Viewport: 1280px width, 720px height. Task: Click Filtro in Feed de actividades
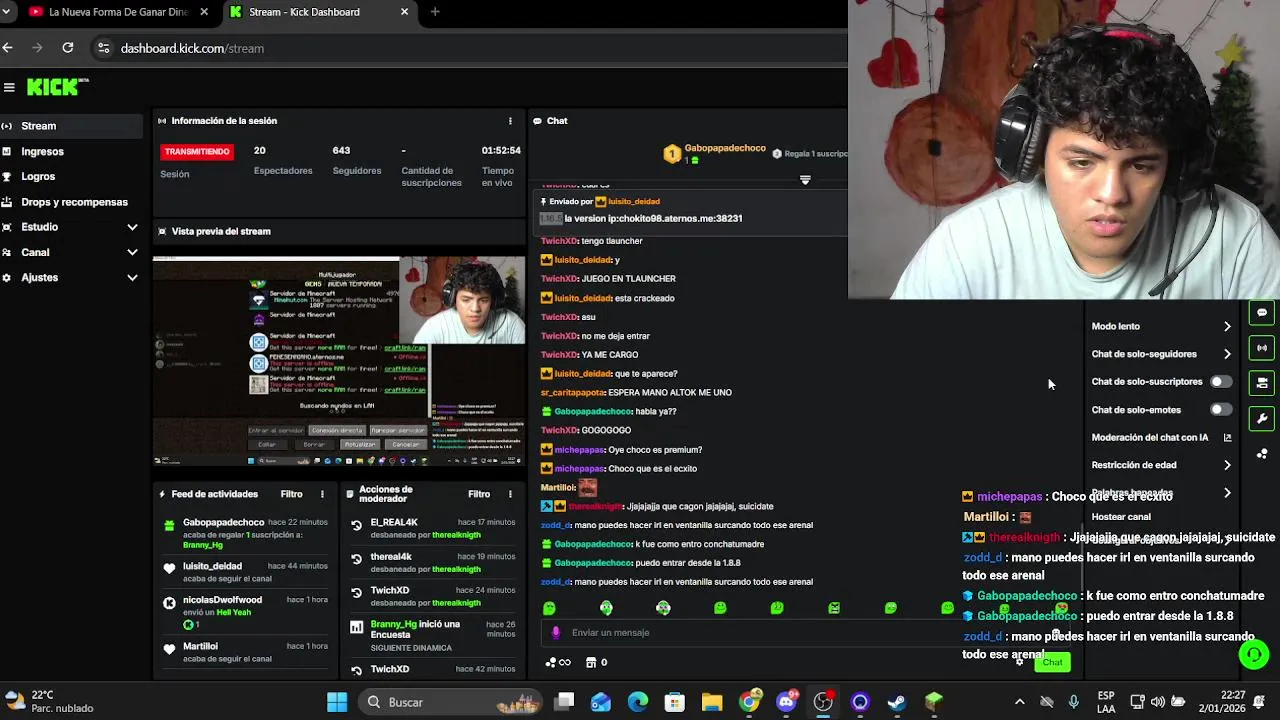[x=291, y=494]
